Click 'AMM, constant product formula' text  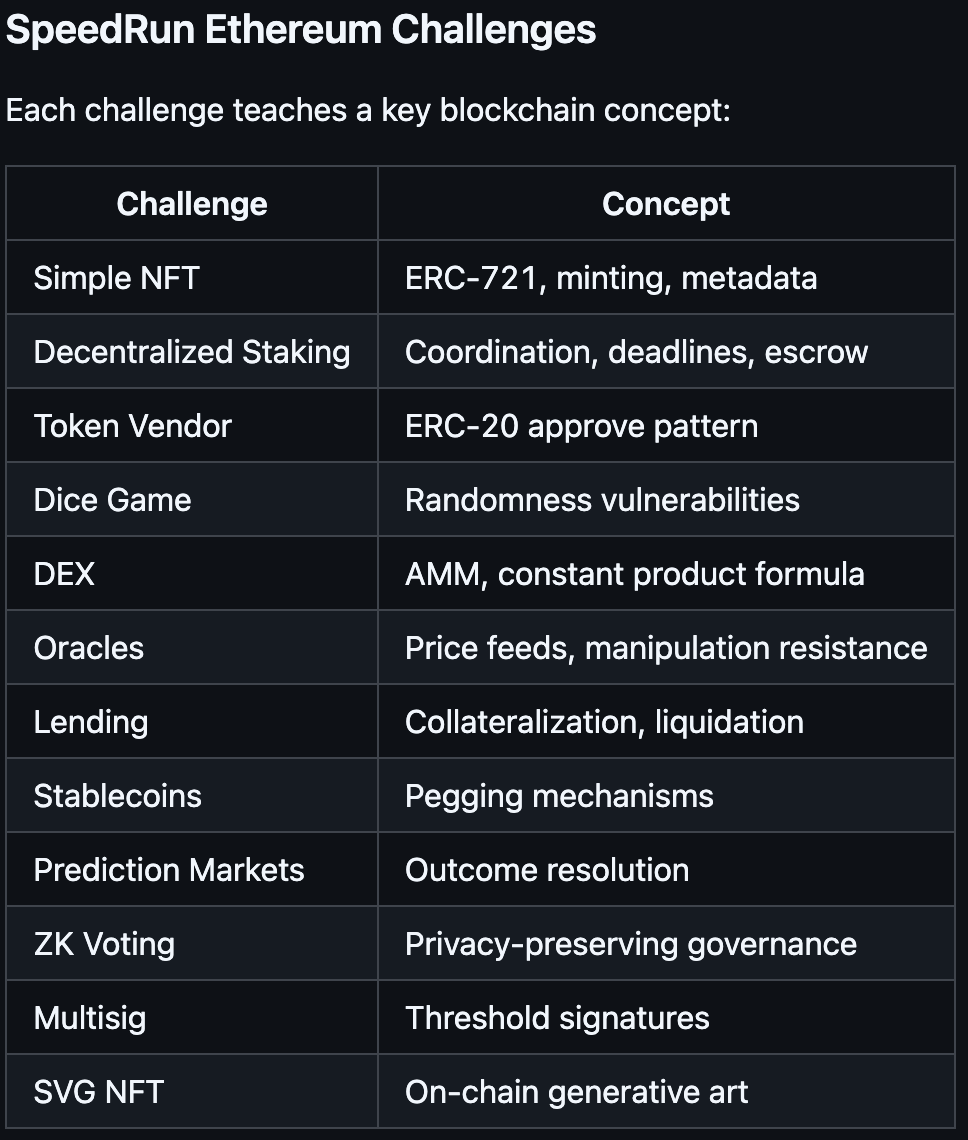635,574
